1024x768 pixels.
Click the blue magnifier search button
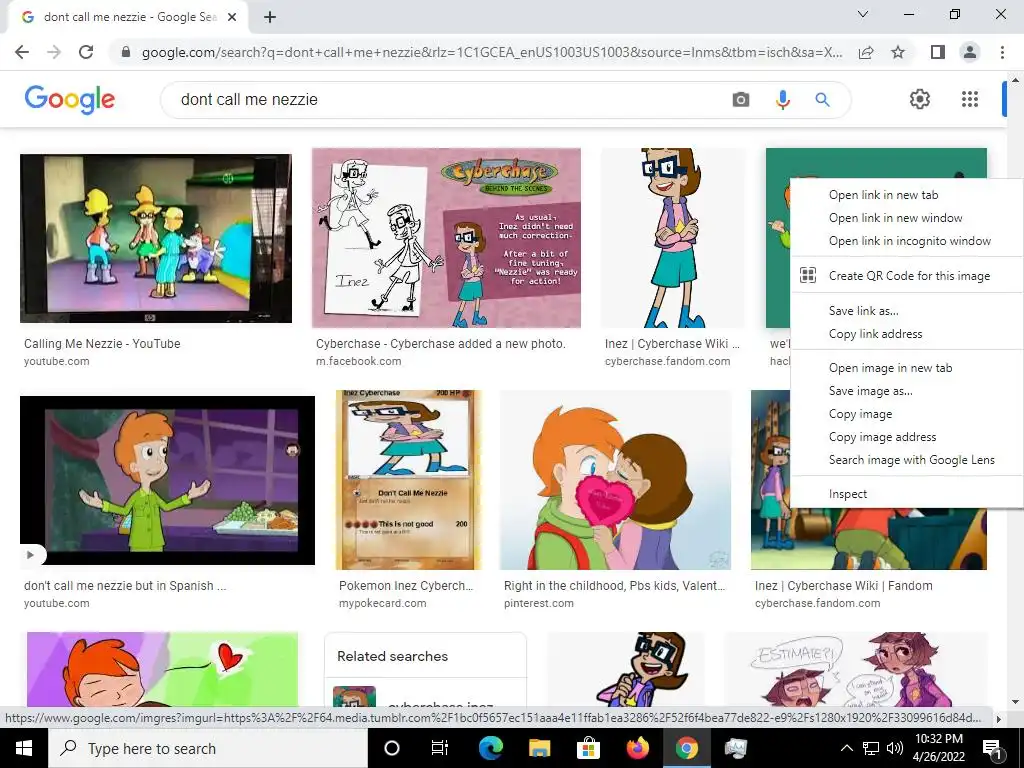[x=822, y=99]
